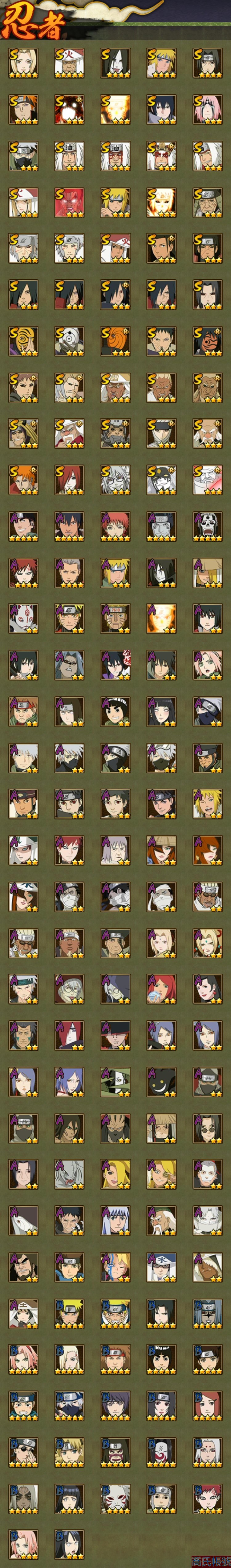Select the S-rank white spiral-mask Tobi icon
The width and height of the screenshot is (231, 1568).
point(69,341)
